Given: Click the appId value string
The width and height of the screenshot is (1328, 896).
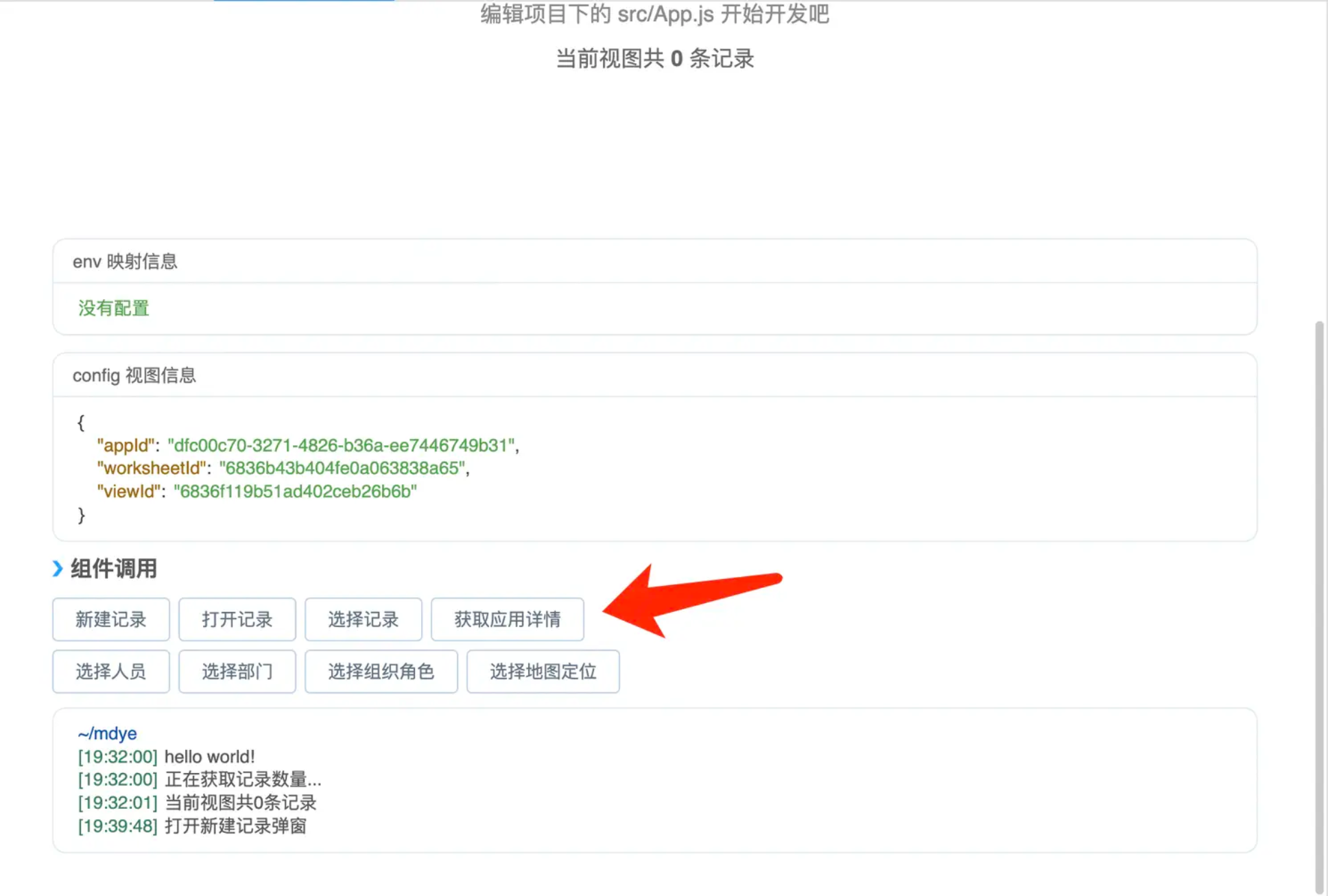Looking at the screenshot, I should (341, 445).
